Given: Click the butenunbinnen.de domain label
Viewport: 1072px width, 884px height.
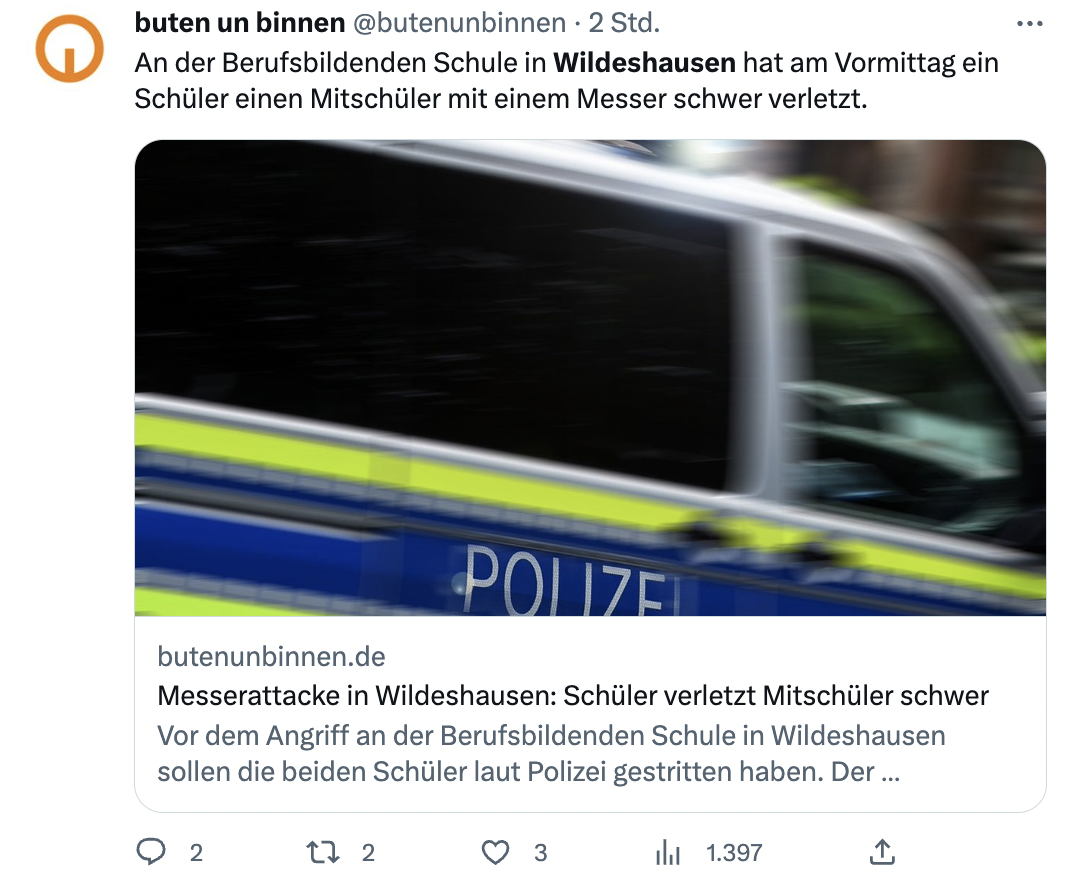Looking at the screenshot, I should (x=271, y=656).
